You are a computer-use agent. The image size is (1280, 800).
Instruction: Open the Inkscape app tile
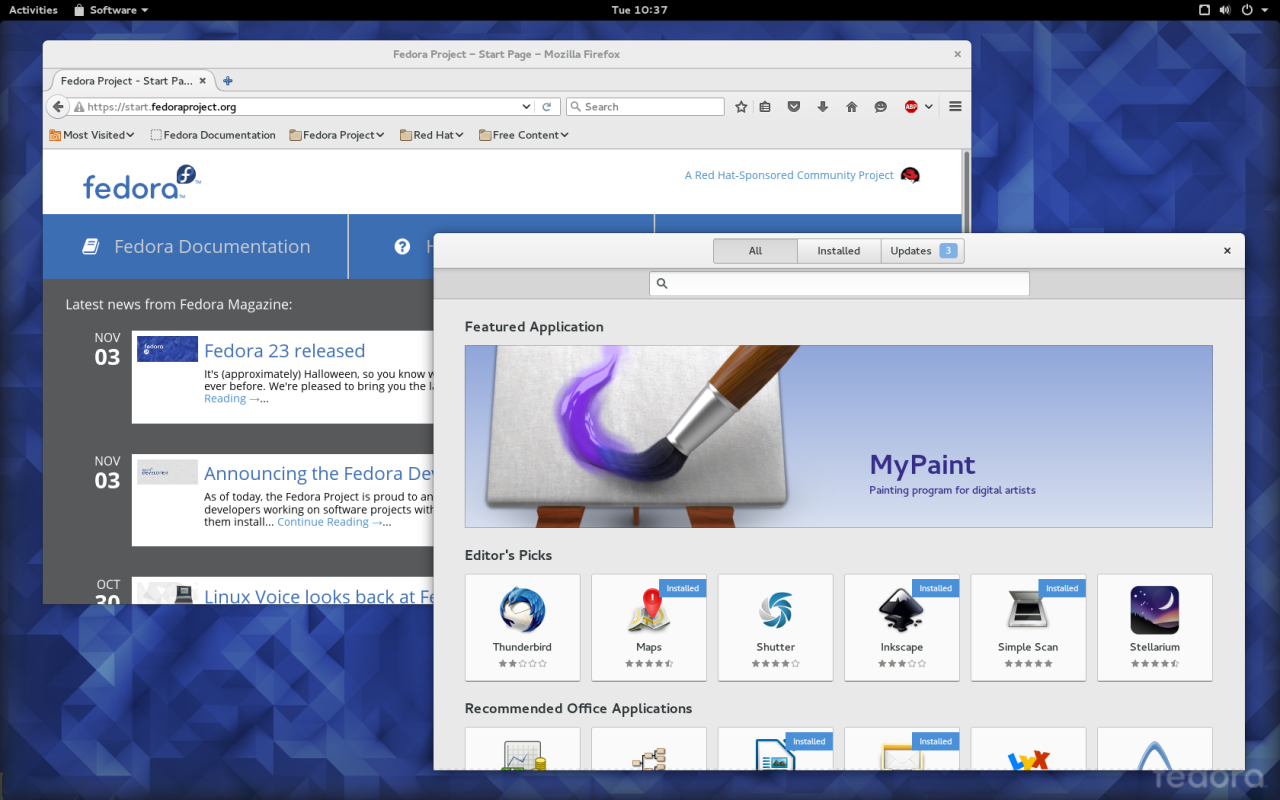[902, 627]
